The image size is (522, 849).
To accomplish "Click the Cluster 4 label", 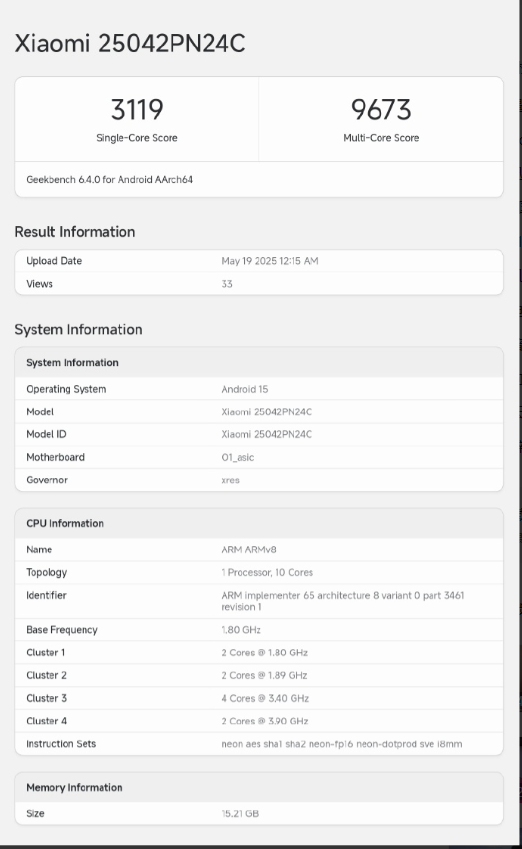I will [x=47, y=721].
